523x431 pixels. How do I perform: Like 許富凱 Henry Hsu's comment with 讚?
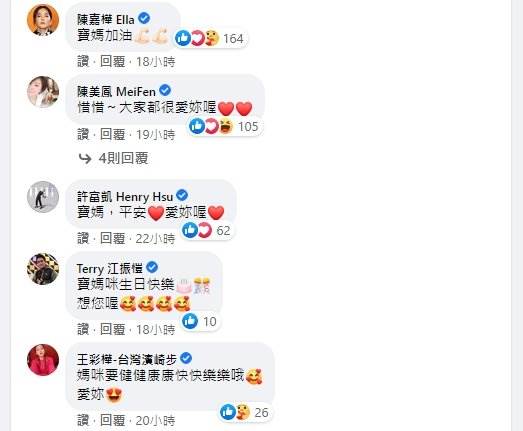[x=83, y=239]
